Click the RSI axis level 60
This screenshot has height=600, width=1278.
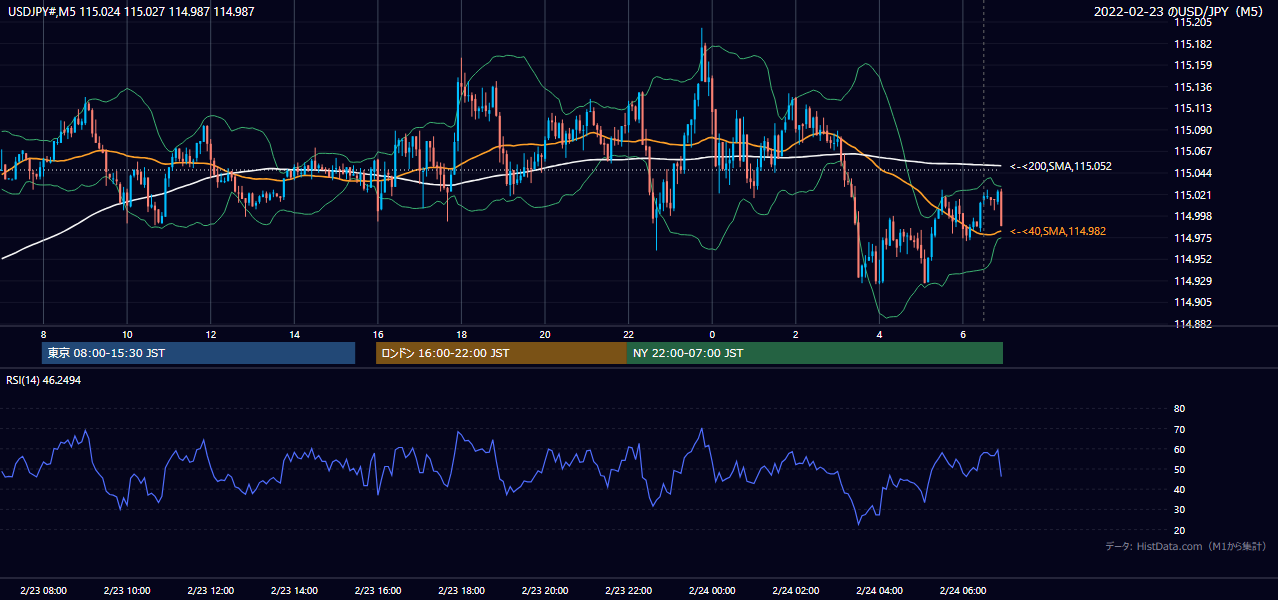click(1180, 449)
